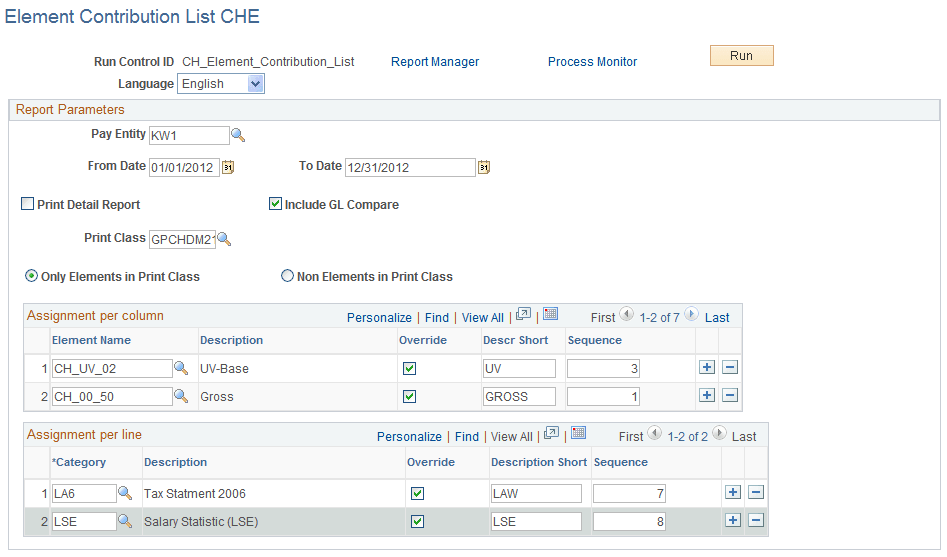Zoom Assignment per column grid in new window
Screen dimensions: 947x557
(523, 314)
